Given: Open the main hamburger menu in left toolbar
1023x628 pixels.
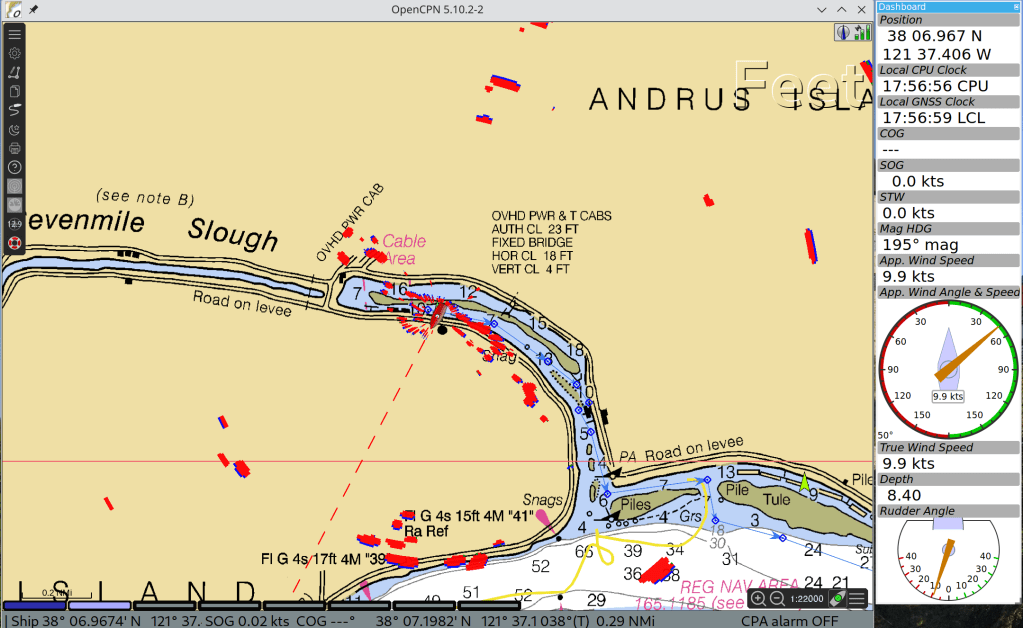Looking at the screenshot, I should coord(14,34).
